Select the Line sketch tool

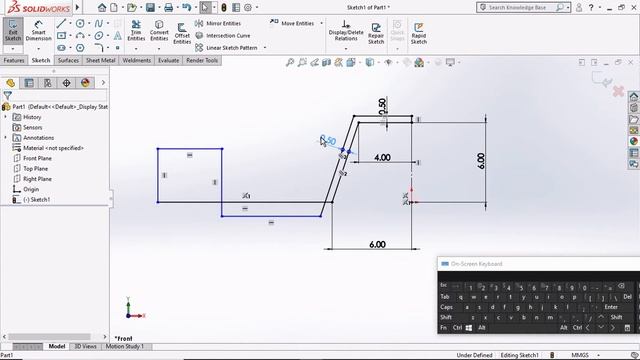click(x=61, y=23)
